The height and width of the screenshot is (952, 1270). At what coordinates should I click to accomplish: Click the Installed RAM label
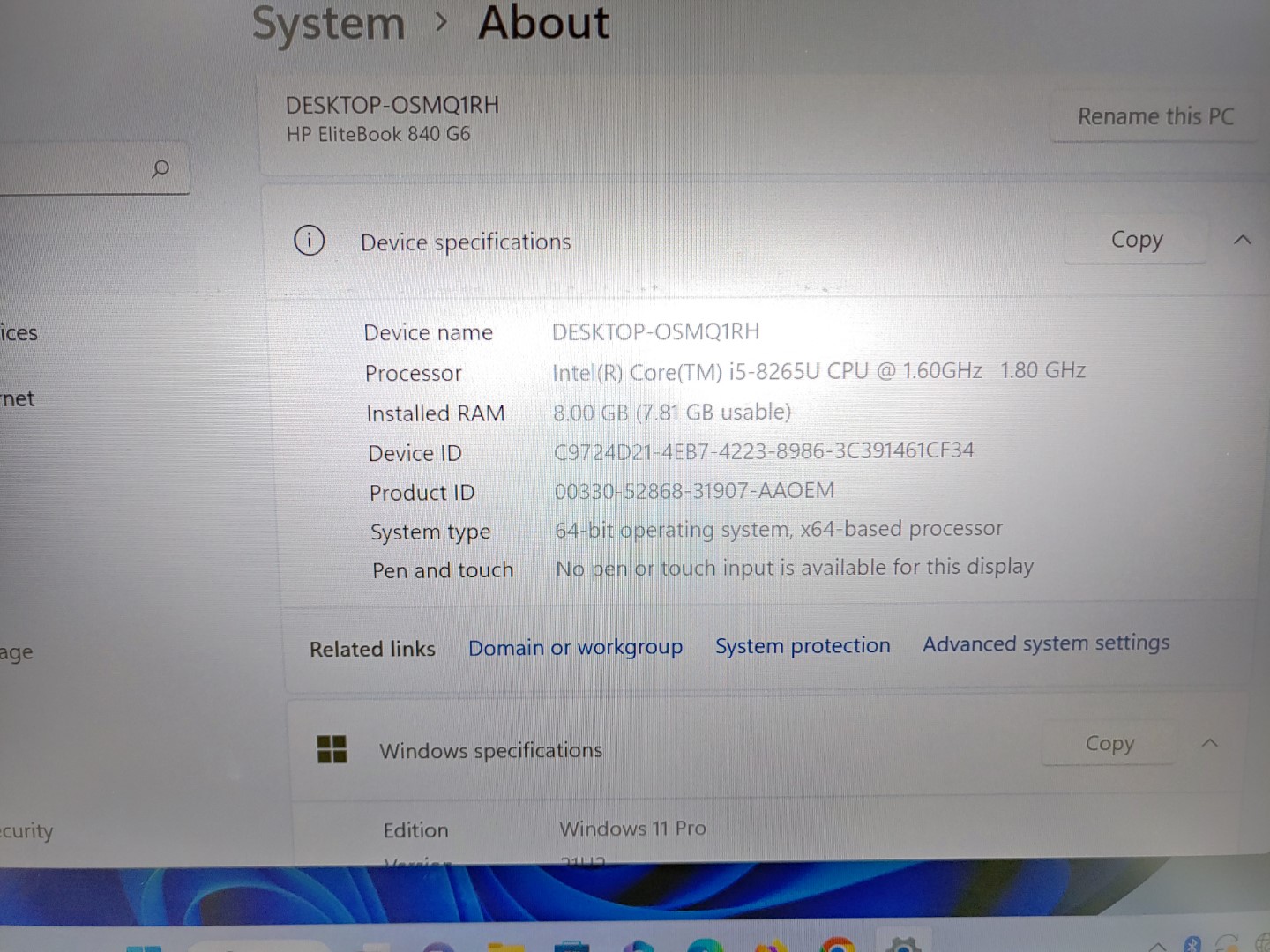click(x=436, y=413)
